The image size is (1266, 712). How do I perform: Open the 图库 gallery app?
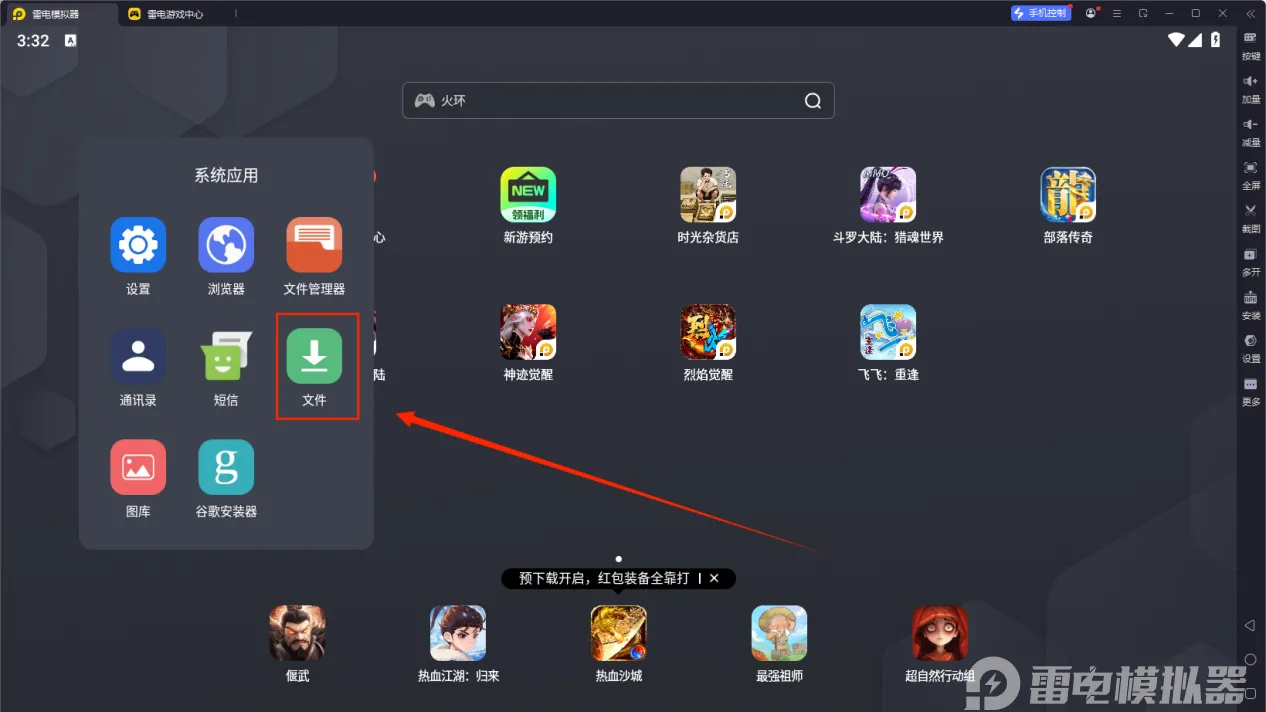[x=138, y=467]
